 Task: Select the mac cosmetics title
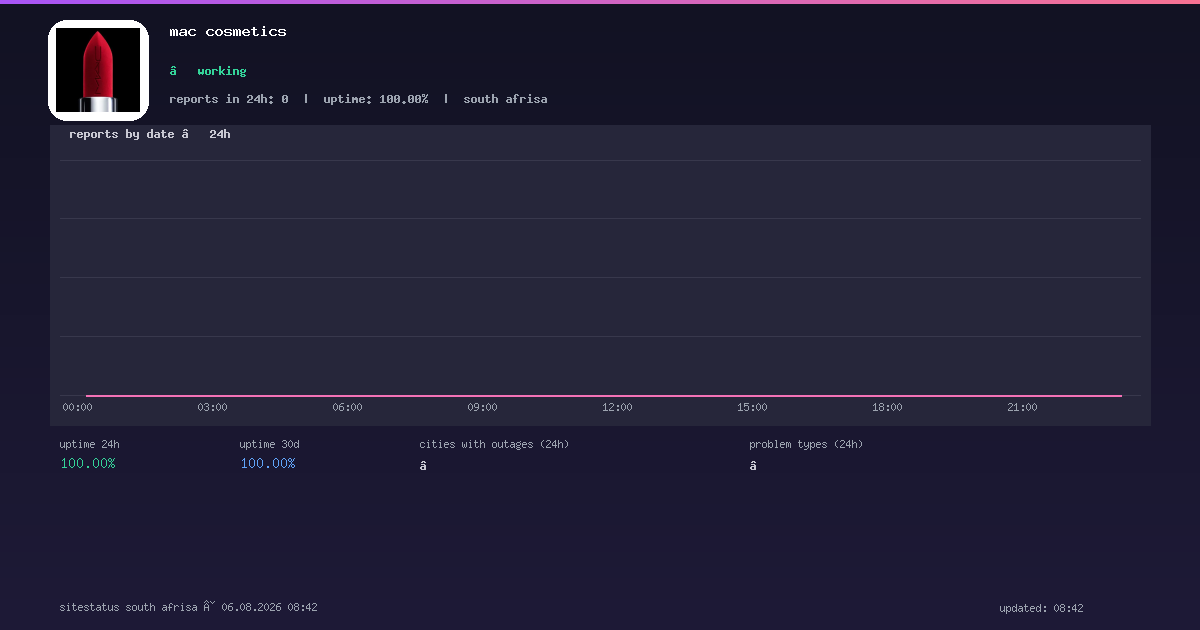click(x=228, y=32)
